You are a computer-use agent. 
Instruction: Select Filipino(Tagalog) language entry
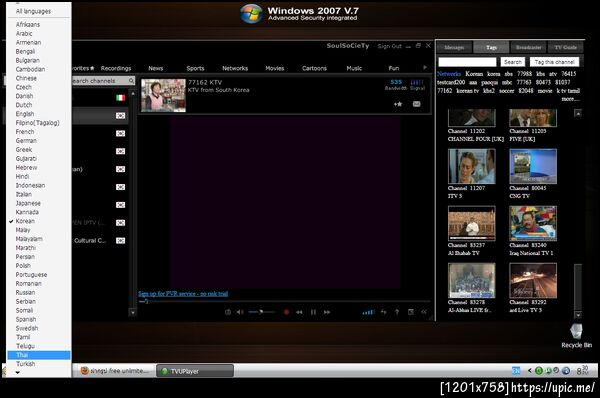coord(39,123)
